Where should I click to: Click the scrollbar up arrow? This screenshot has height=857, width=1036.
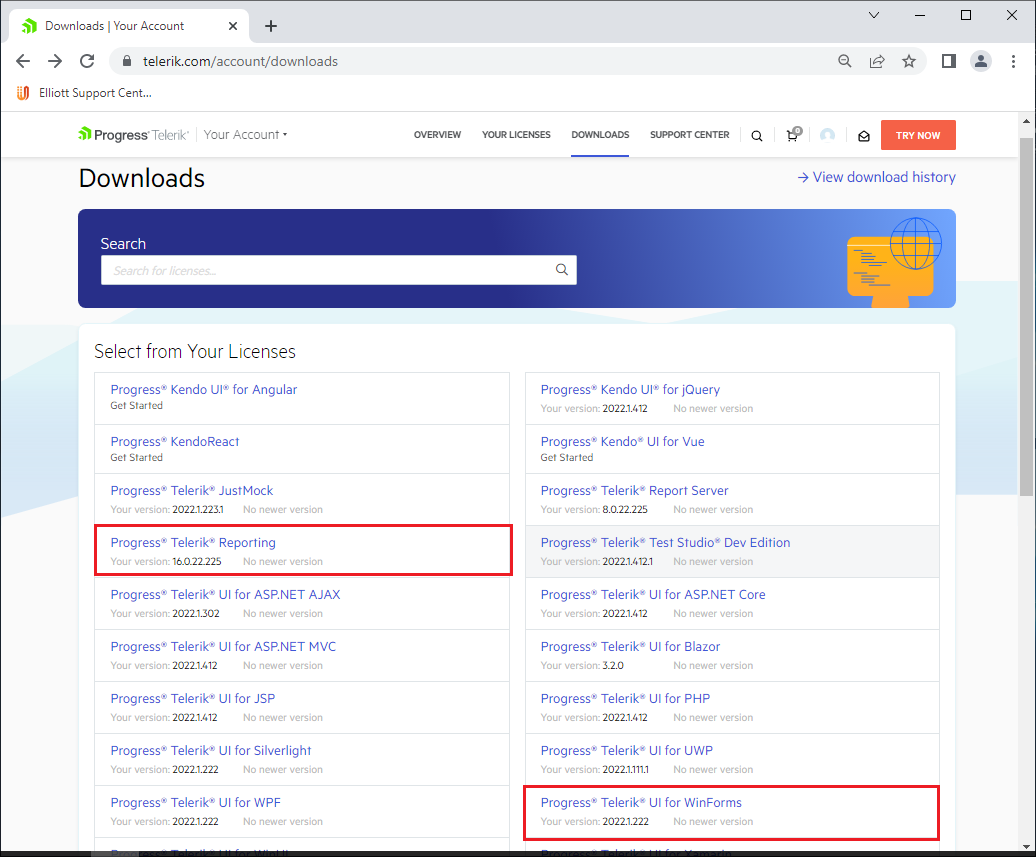[x=1025, y=121]
